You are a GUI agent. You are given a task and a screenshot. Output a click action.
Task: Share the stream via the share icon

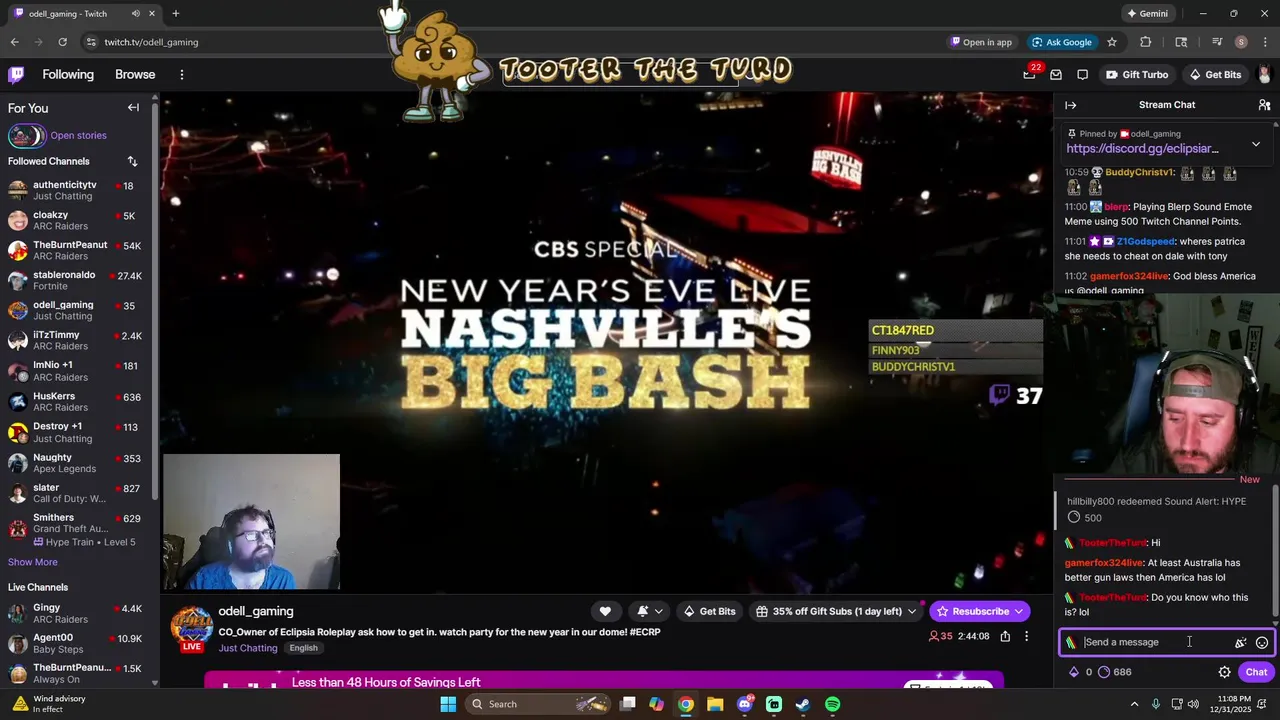tap(1005, 636)
